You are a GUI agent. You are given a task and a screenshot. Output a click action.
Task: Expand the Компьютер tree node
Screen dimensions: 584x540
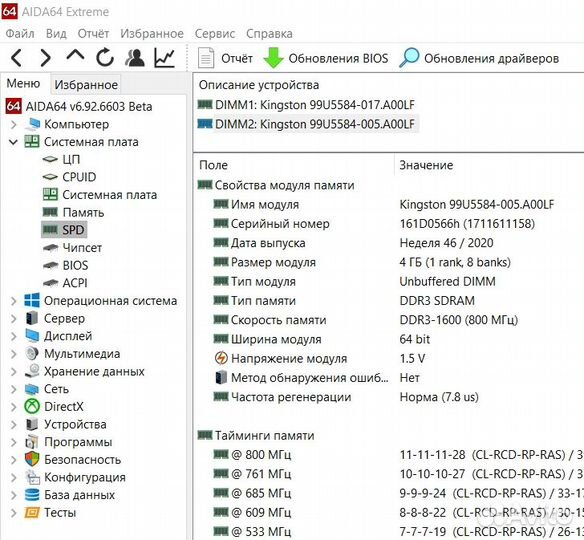click(13, 124)
